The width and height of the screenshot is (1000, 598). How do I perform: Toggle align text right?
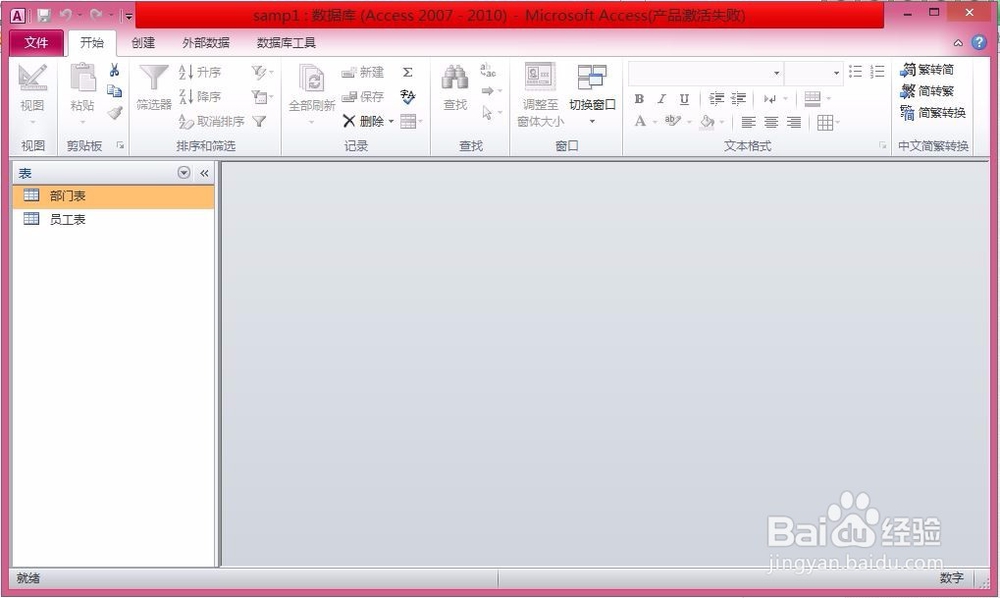point(793,122)
